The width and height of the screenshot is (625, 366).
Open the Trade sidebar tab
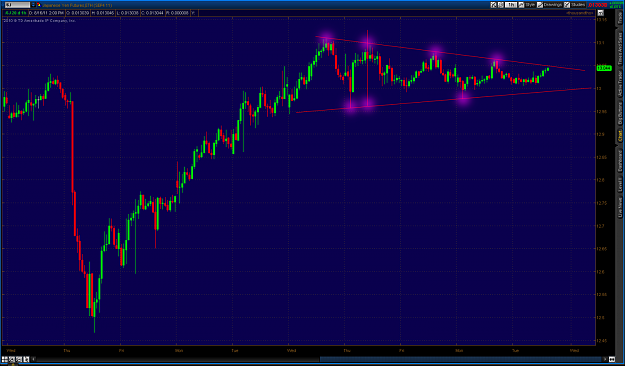620,18
